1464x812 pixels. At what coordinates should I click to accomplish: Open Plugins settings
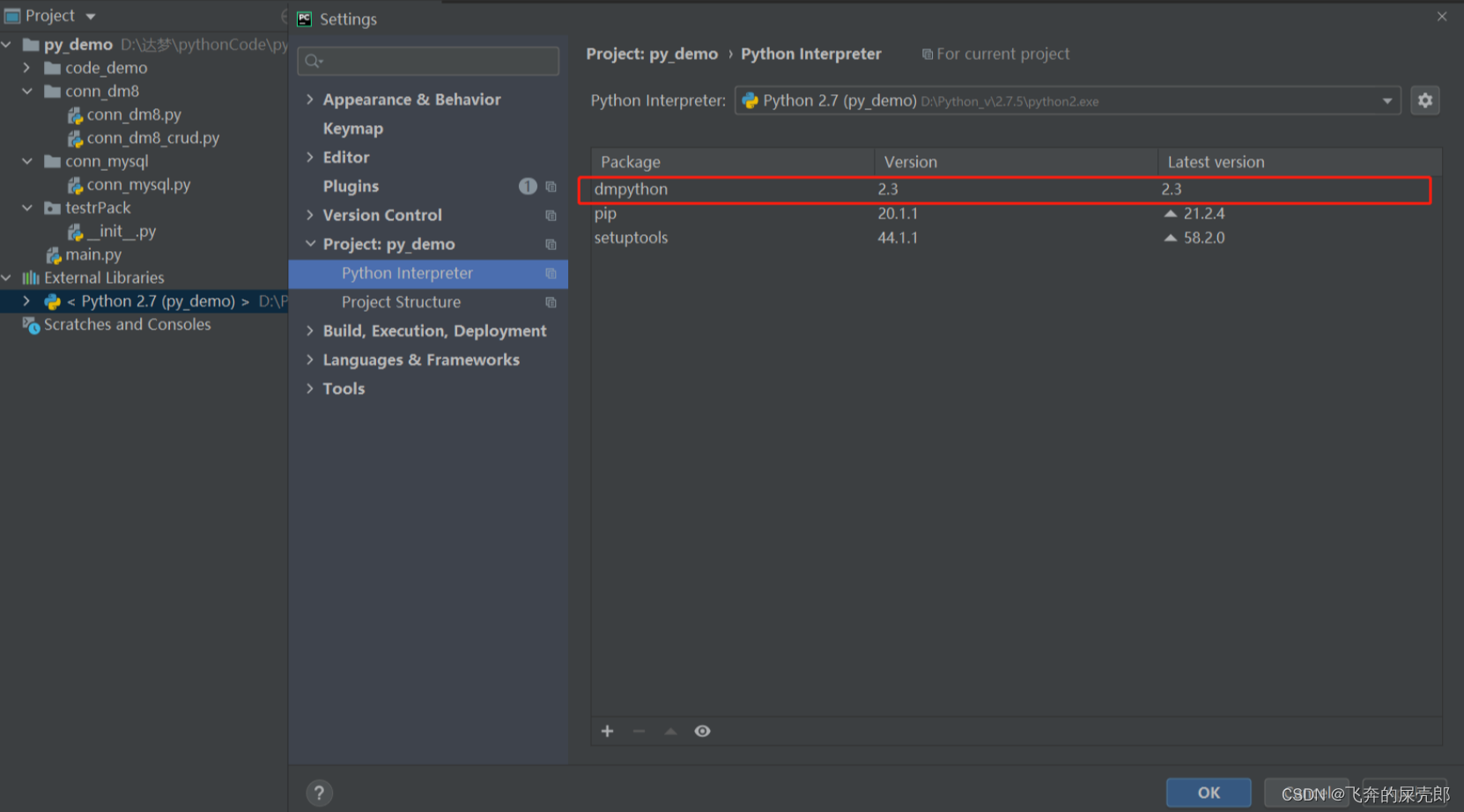pyautogui.click(x=351, y=186)
